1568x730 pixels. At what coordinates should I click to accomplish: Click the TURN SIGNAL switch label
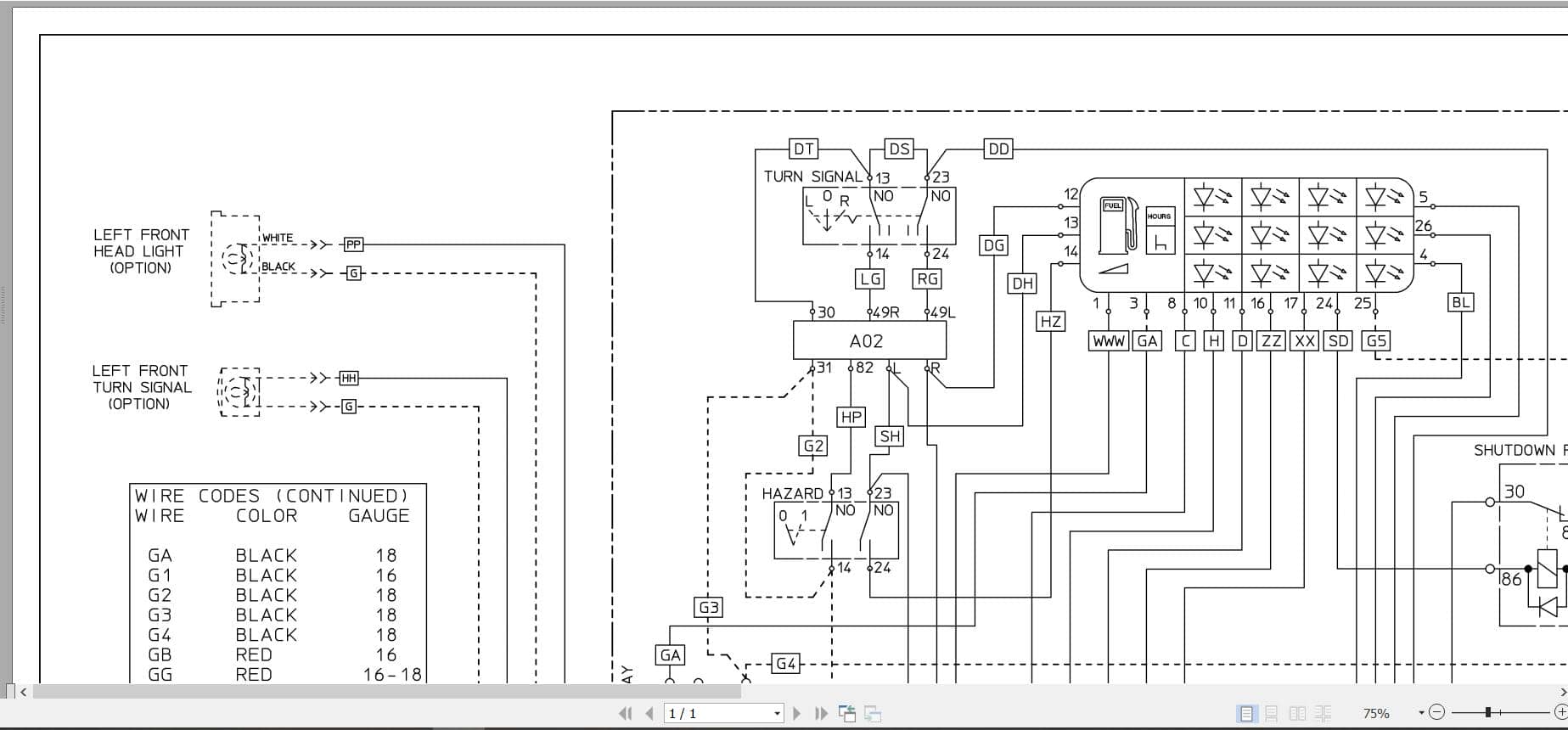813,177
